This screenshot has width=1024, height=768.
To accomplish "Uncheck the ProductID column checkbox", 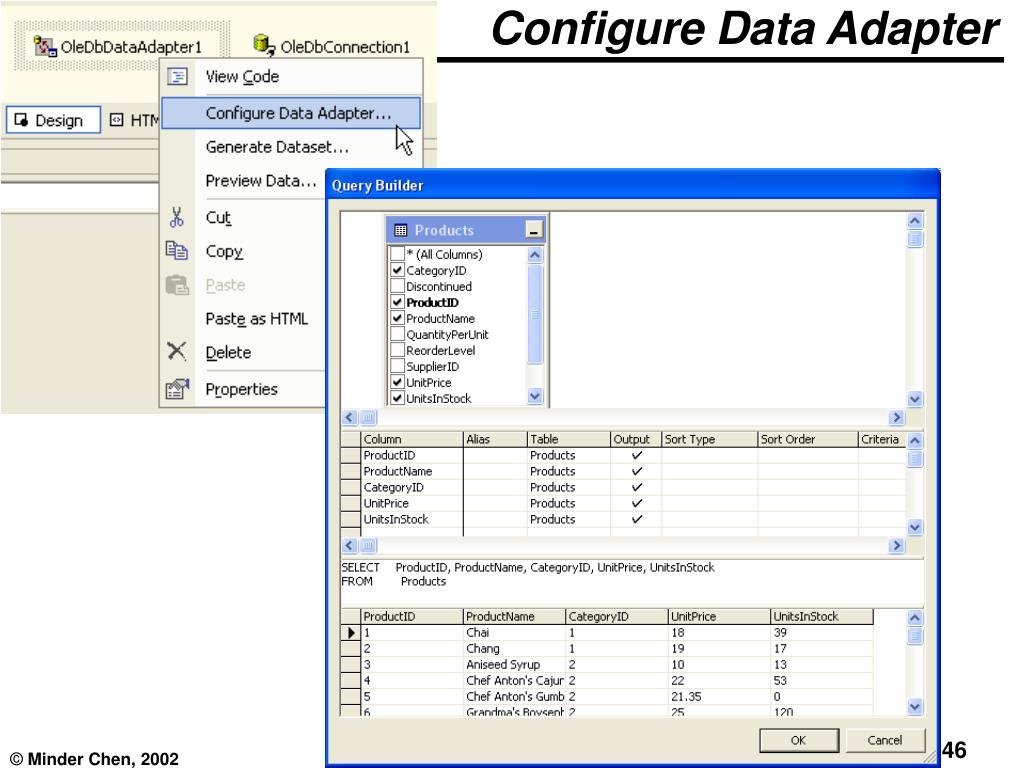I will (x=397, y=302).
